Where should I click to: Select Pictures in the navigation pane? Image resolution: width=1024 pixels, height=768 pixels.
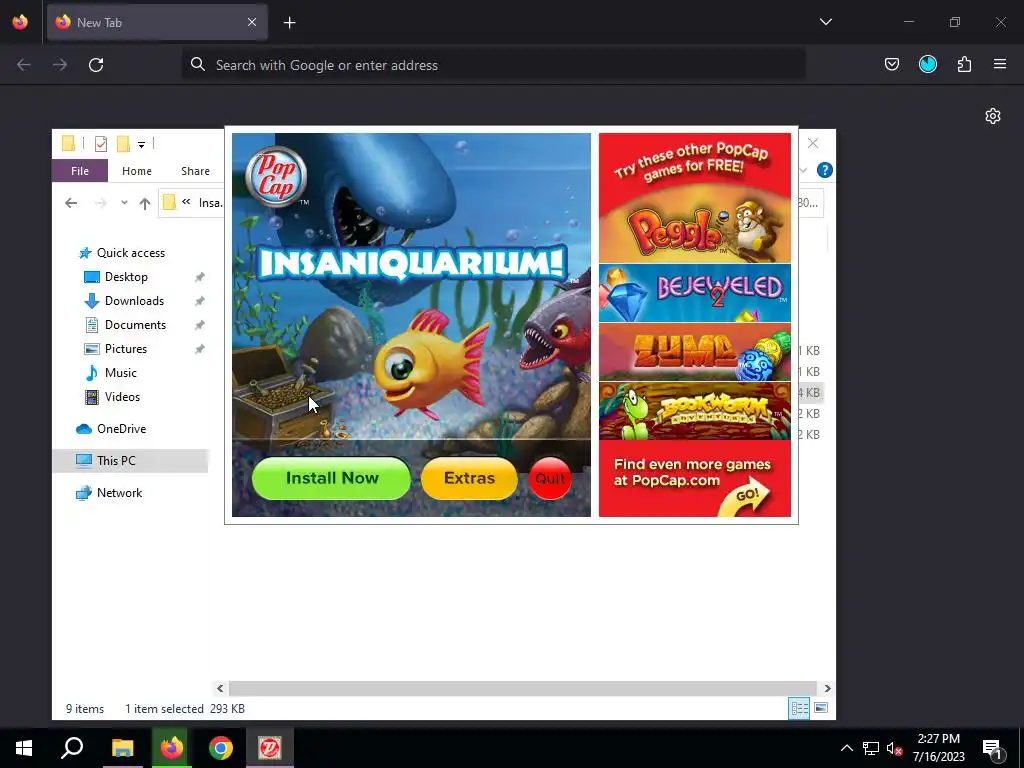coord(125,349)
